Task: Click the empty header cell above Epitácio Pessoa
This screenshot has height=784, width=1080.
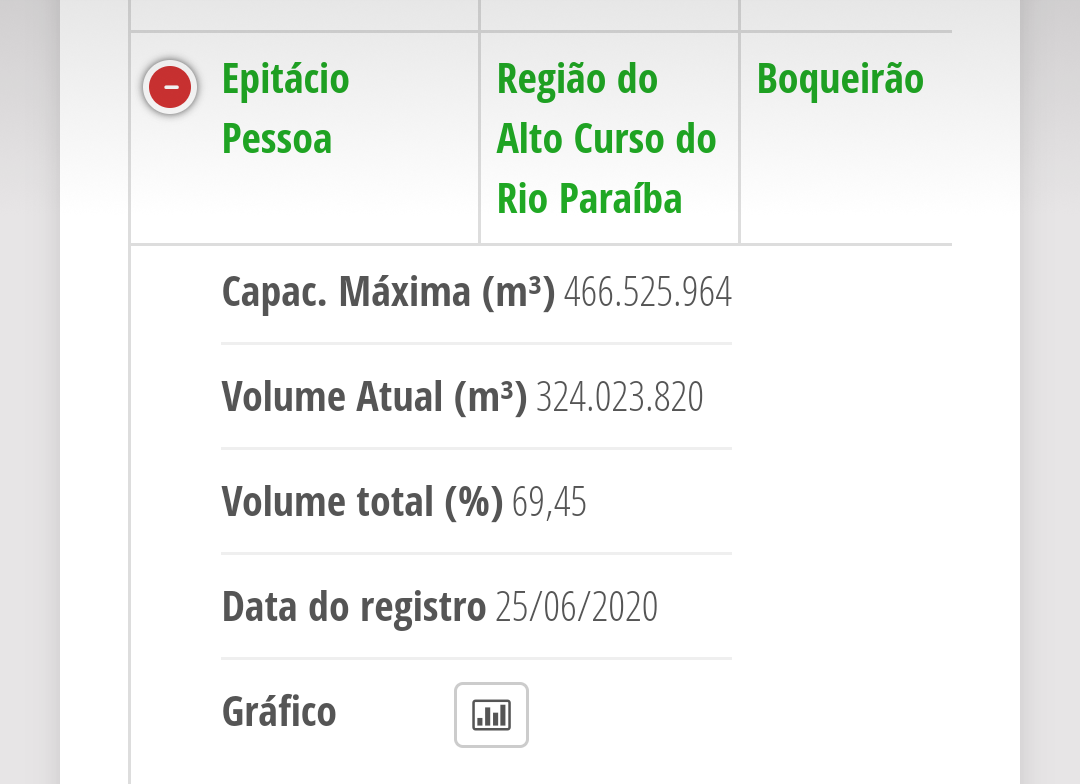Action: 304,15
